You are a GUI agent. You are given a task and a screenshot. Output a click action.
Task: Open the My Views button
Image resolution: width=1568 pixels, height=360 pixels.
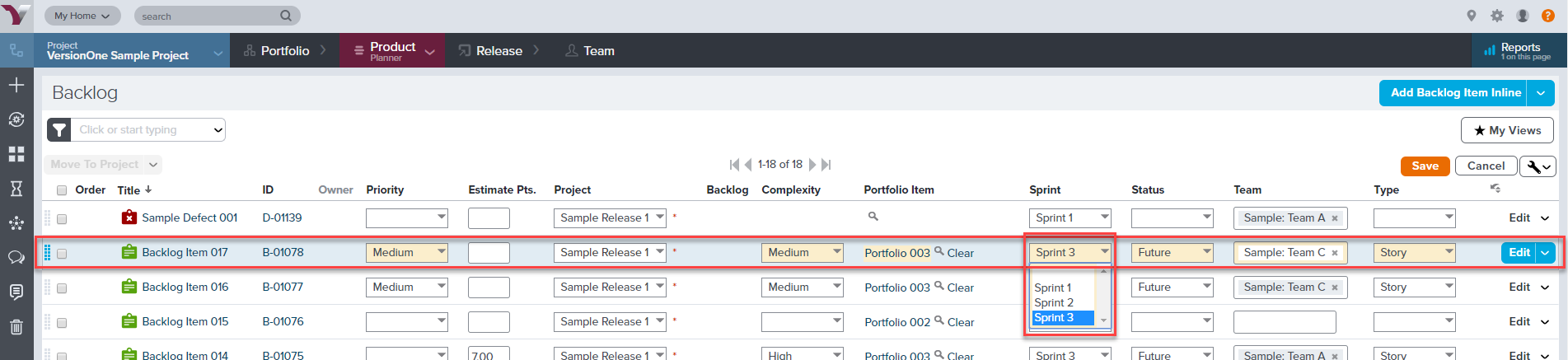click(x=1507, y=130)
